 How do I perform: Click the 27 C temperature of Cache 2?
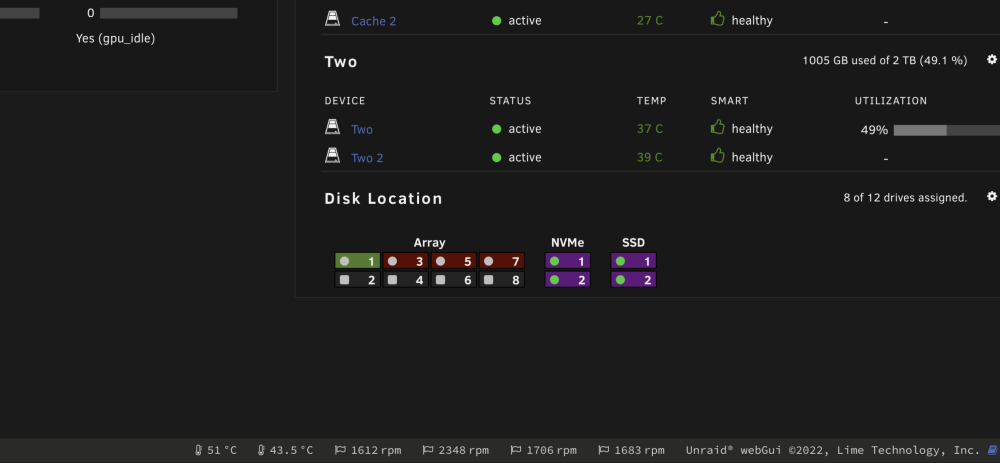tap(650, 21)
